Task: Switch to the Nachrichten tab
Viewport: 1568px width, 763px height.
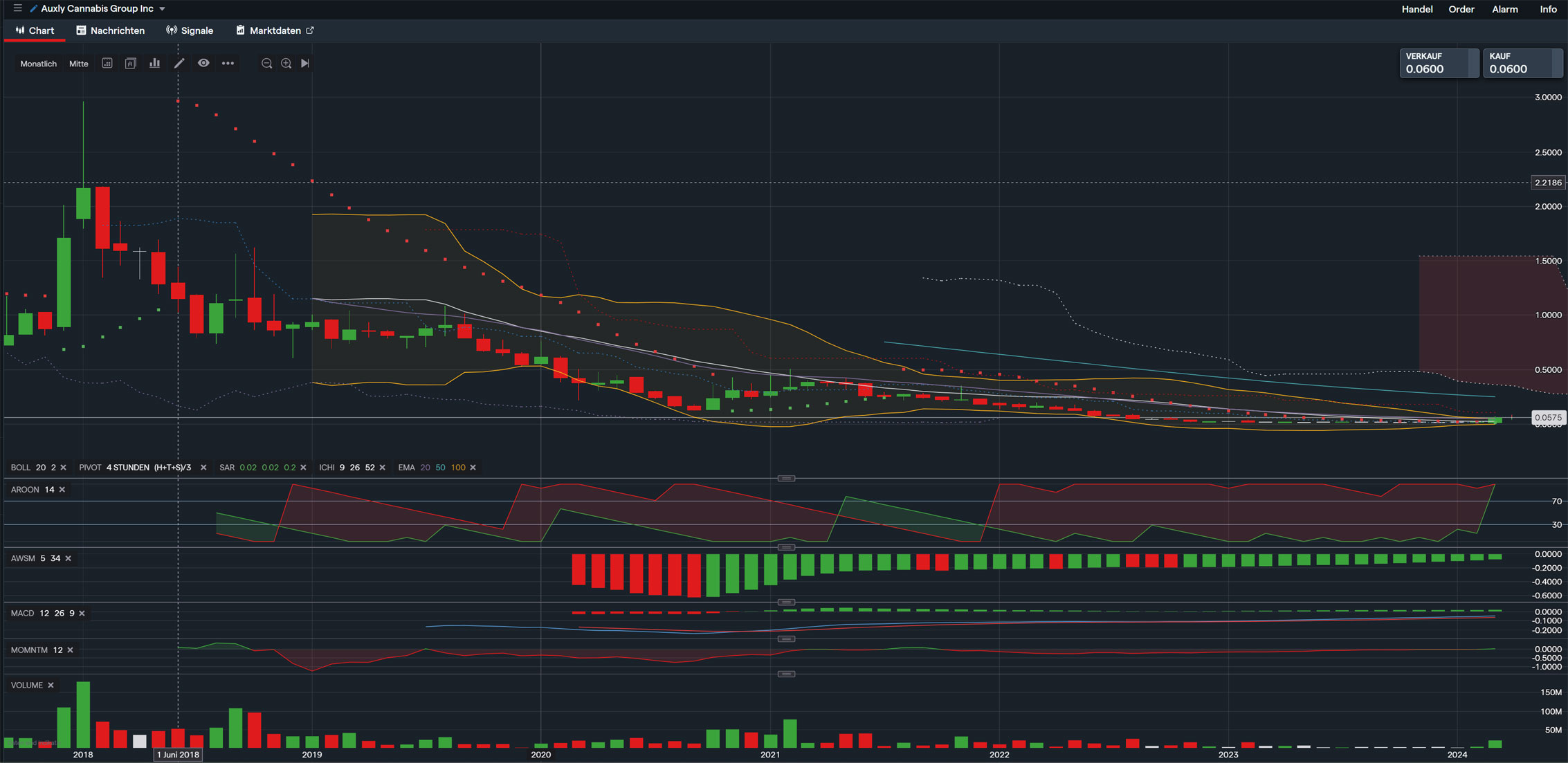Action: coord(111,30)
